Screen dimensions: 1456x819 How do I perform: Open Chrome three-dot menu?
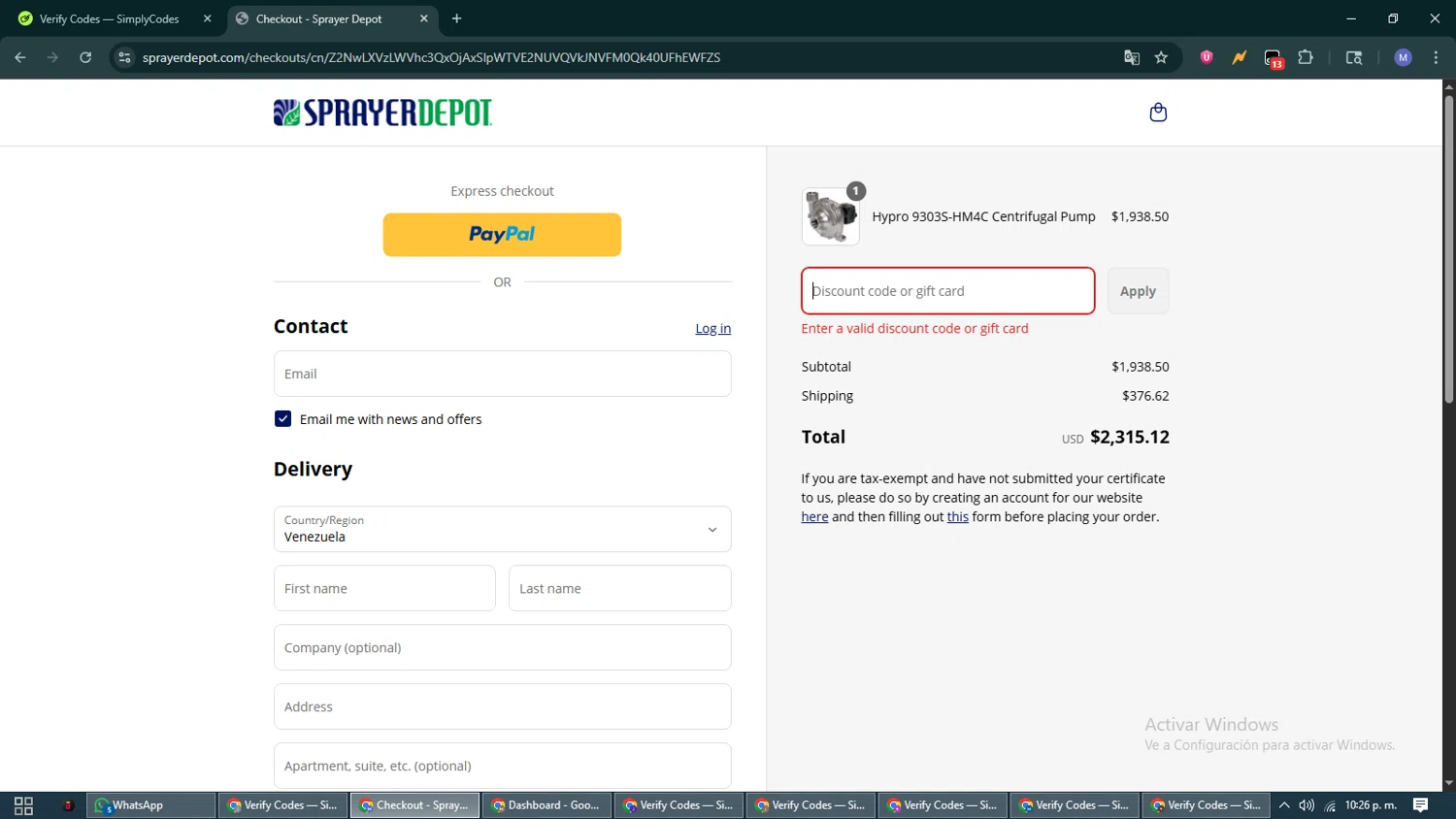(x=1436, y=57)
